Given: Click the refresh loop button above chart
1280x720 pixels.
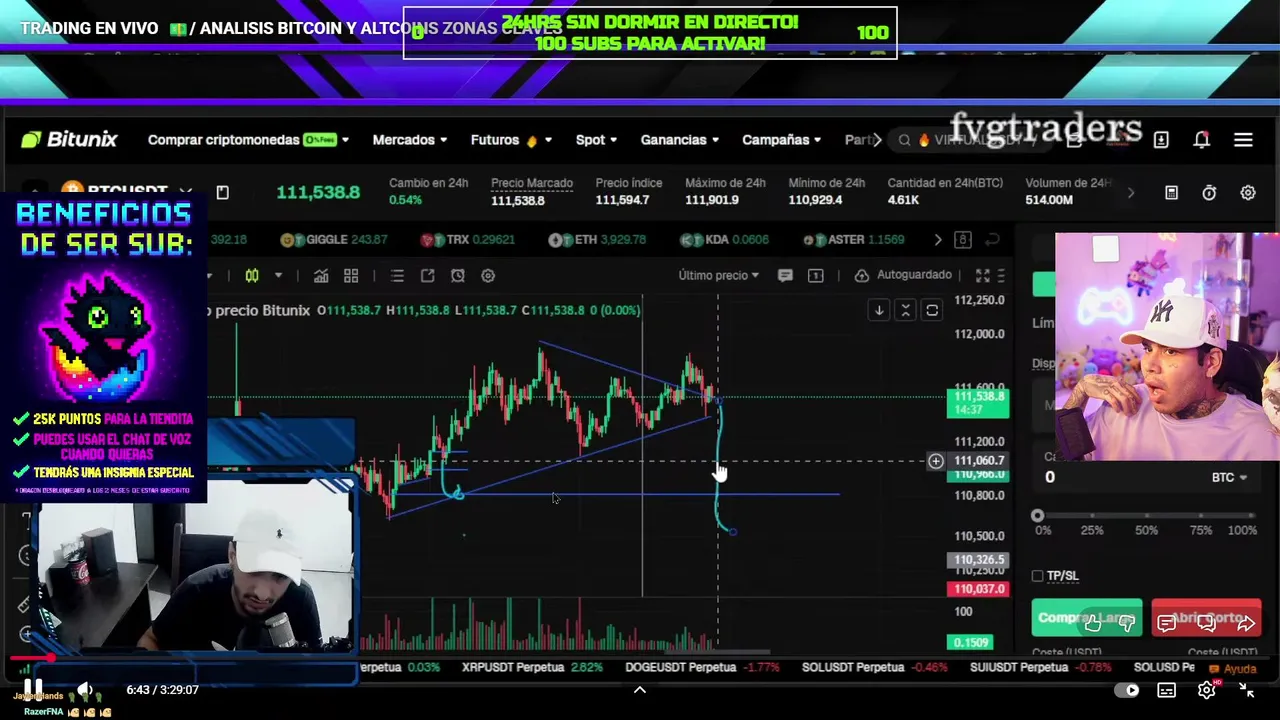Looking at the screenshot, I should tap(932, 310).
